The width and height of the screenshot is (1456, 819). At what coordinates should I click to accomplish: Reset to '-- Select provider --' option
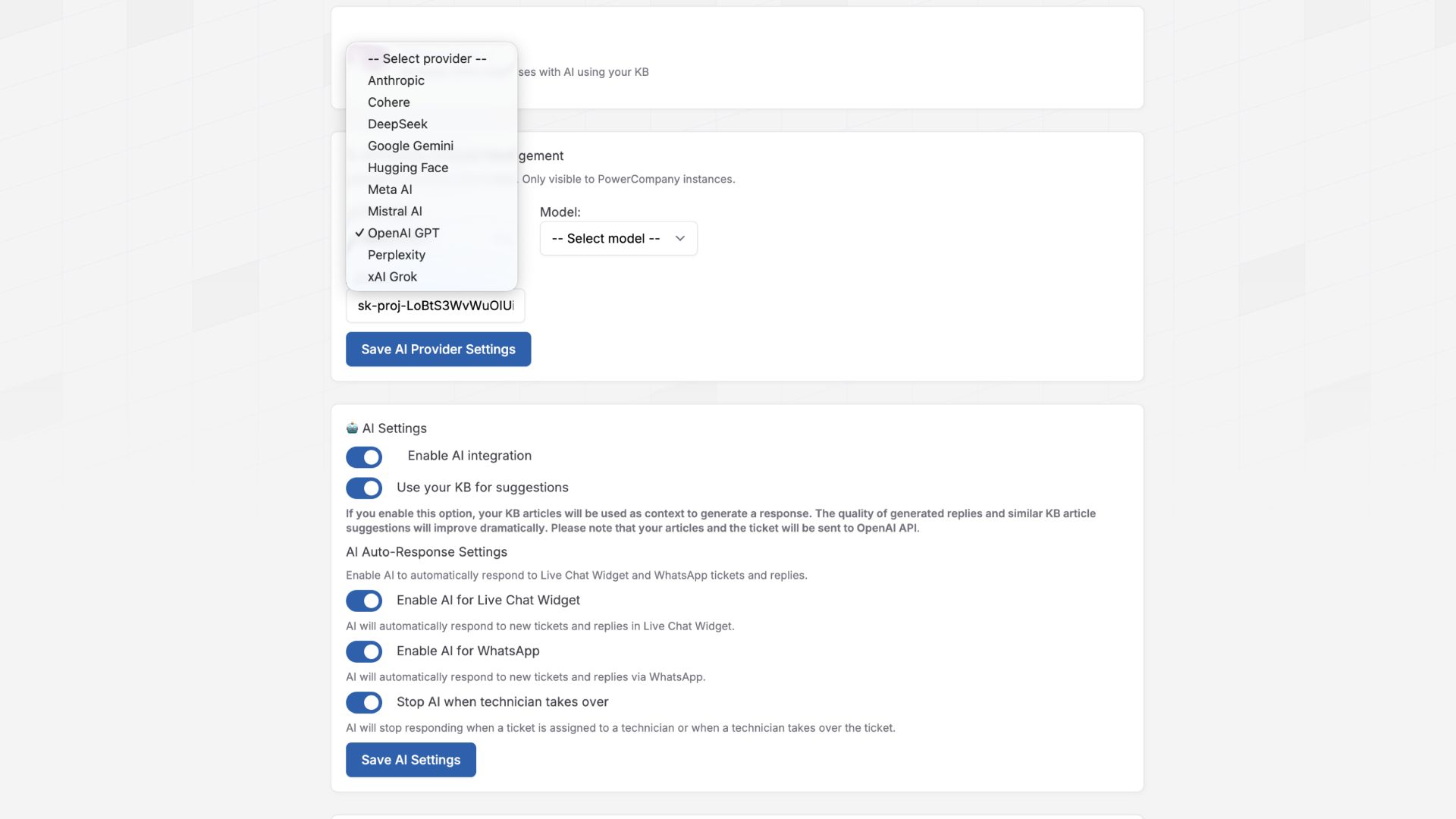pos(426,58)
